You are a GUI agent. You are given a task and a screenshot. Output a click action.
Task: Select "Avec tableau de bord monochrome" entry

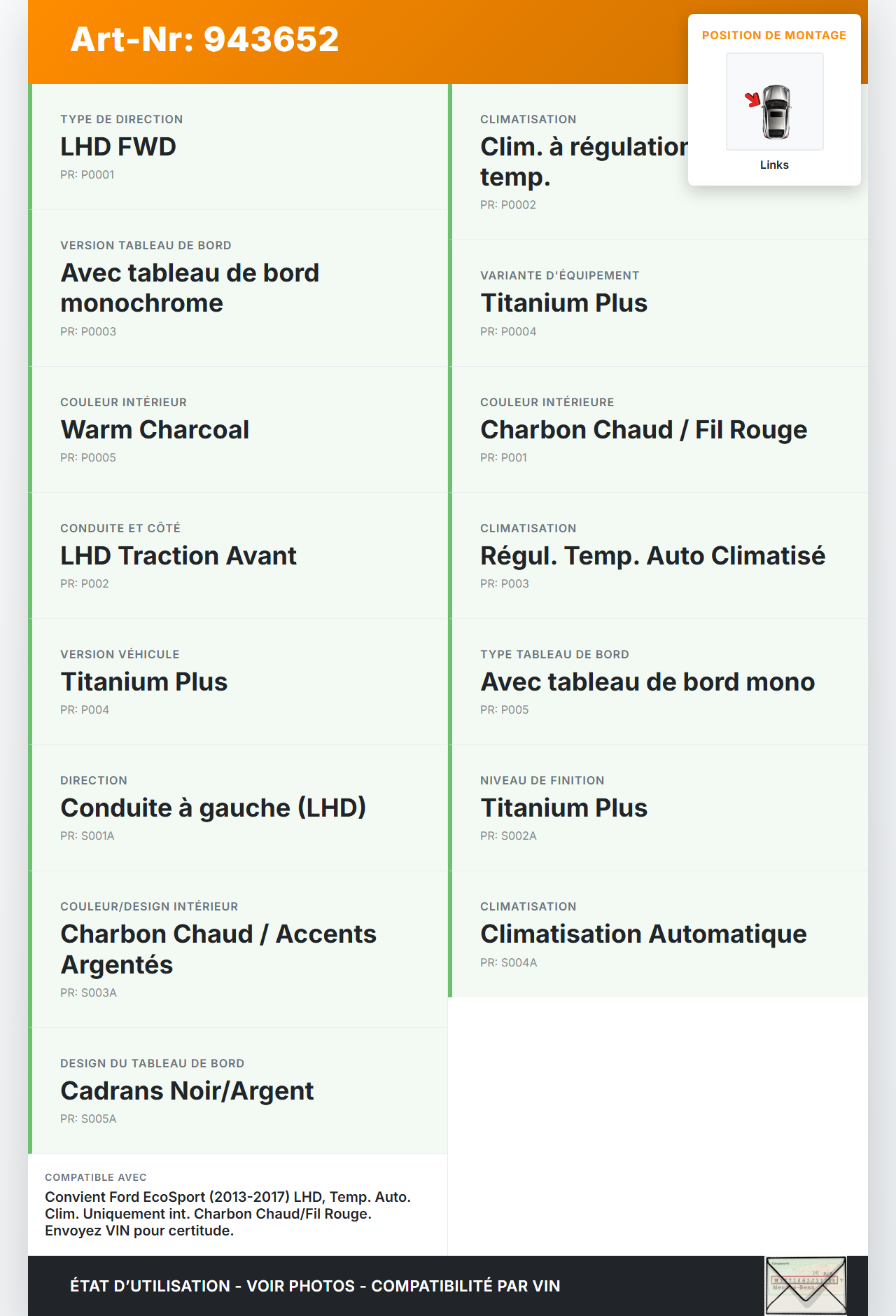190,288
